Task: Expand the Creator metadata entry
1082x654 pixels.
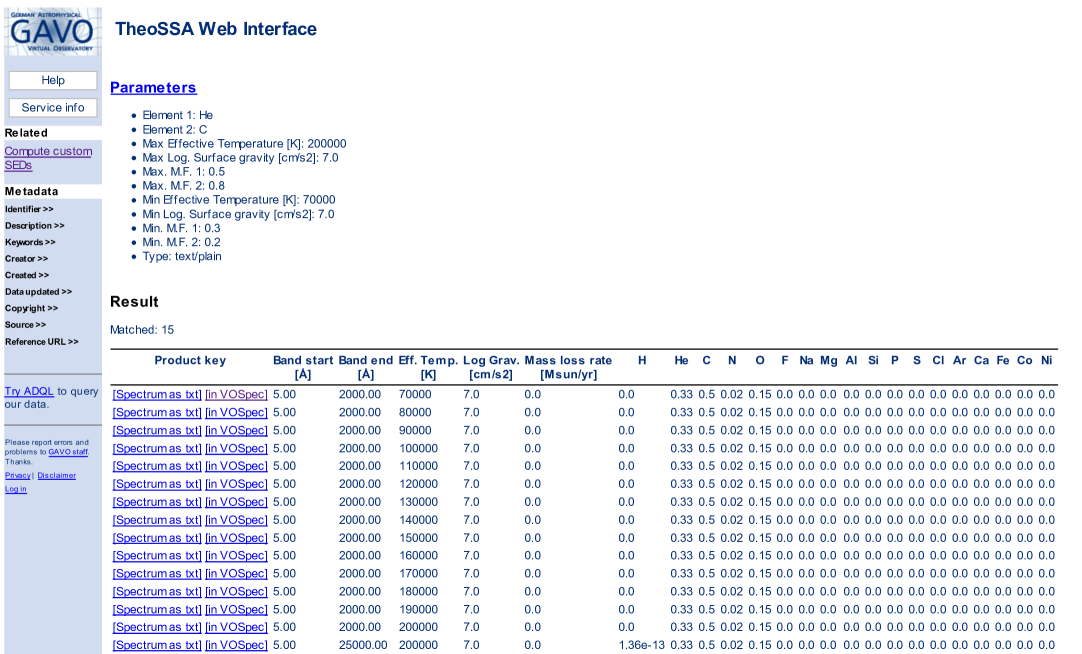Action: click(26, 259)
